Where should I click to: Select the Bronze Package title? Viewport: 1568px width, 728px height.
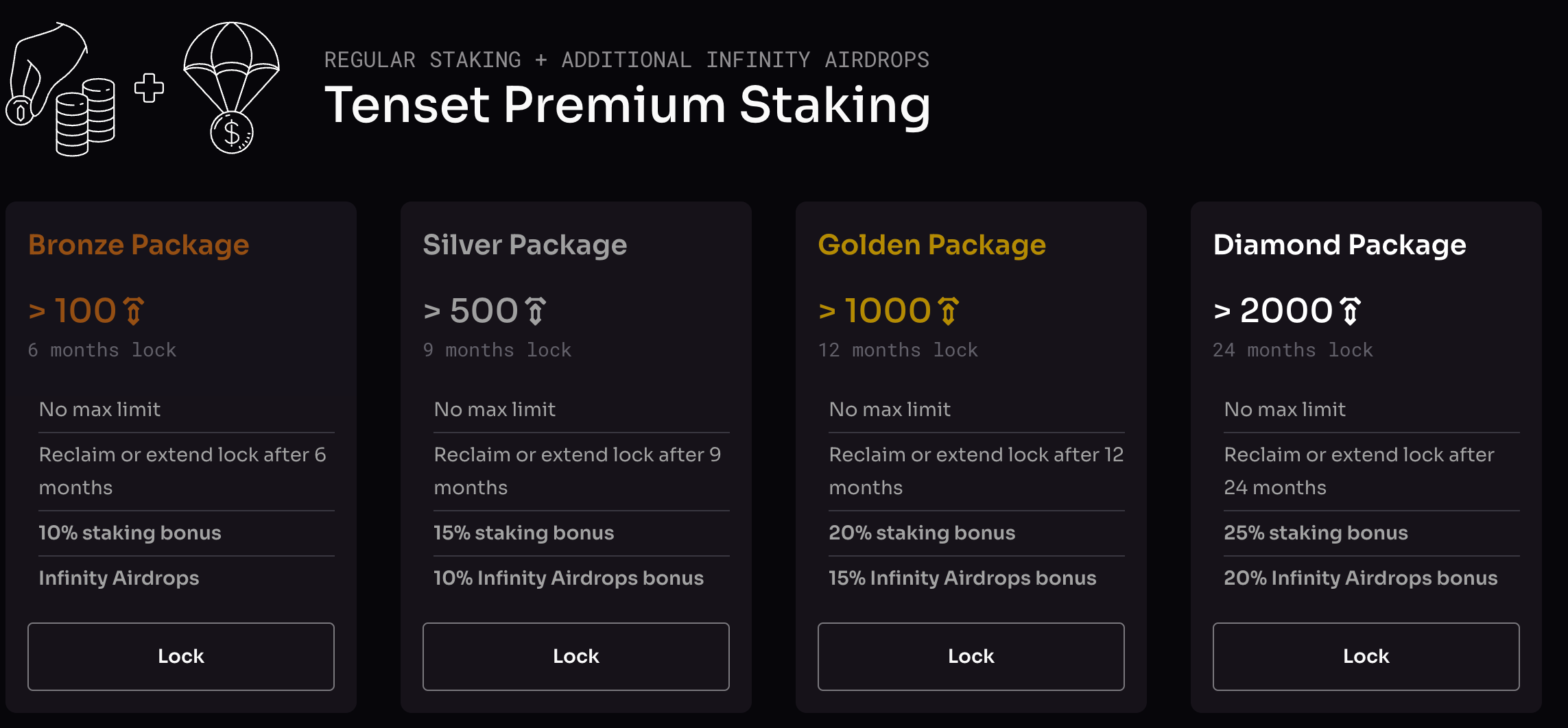[x=139, y=245]
